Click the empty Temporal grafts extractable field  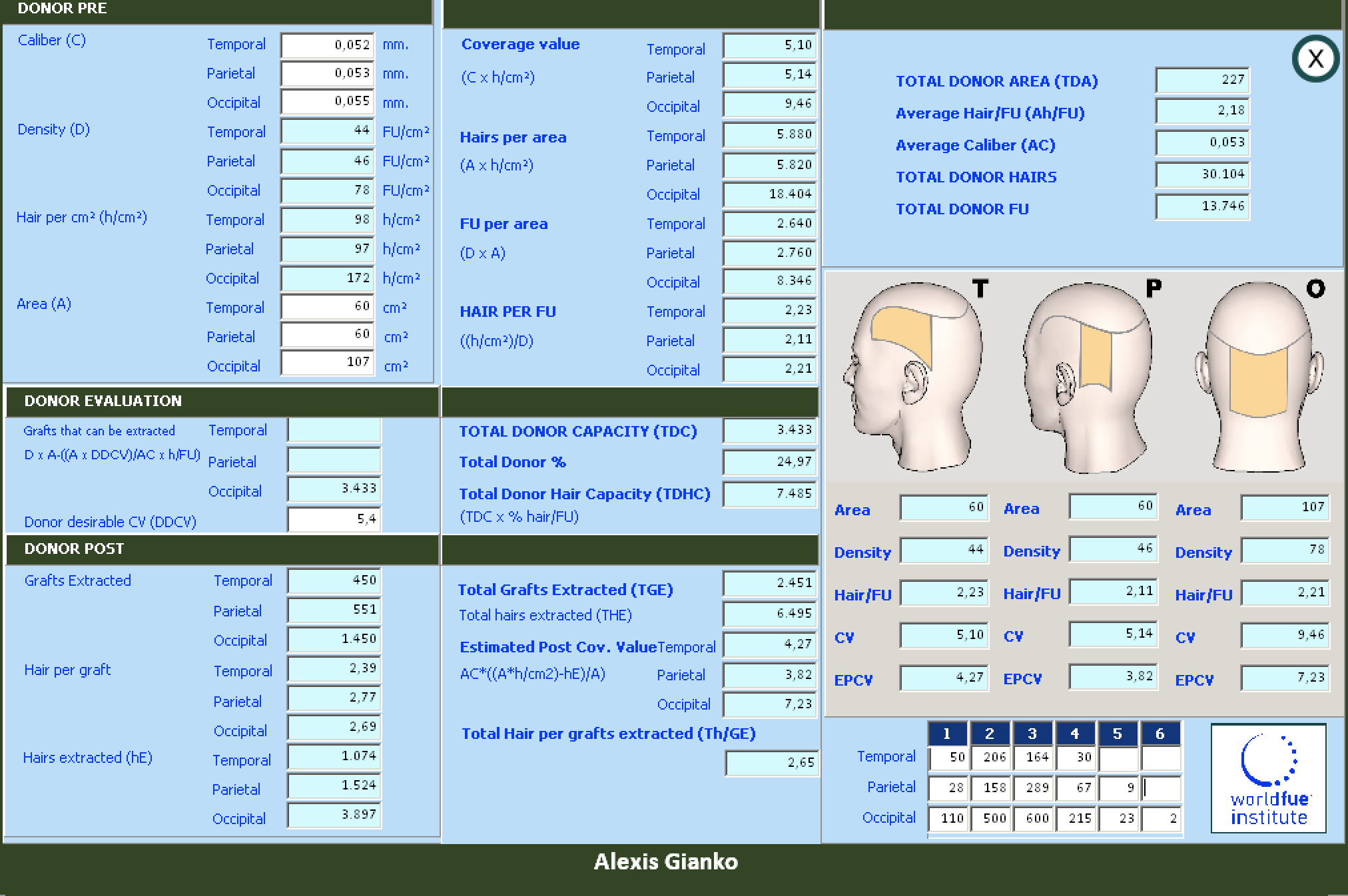tap(334, 430)
